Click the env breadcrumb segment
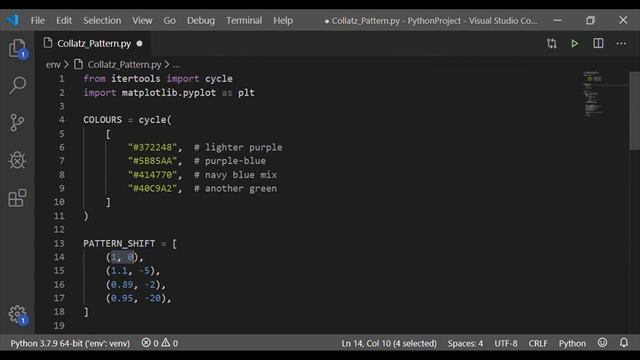 tap(53, 64)
